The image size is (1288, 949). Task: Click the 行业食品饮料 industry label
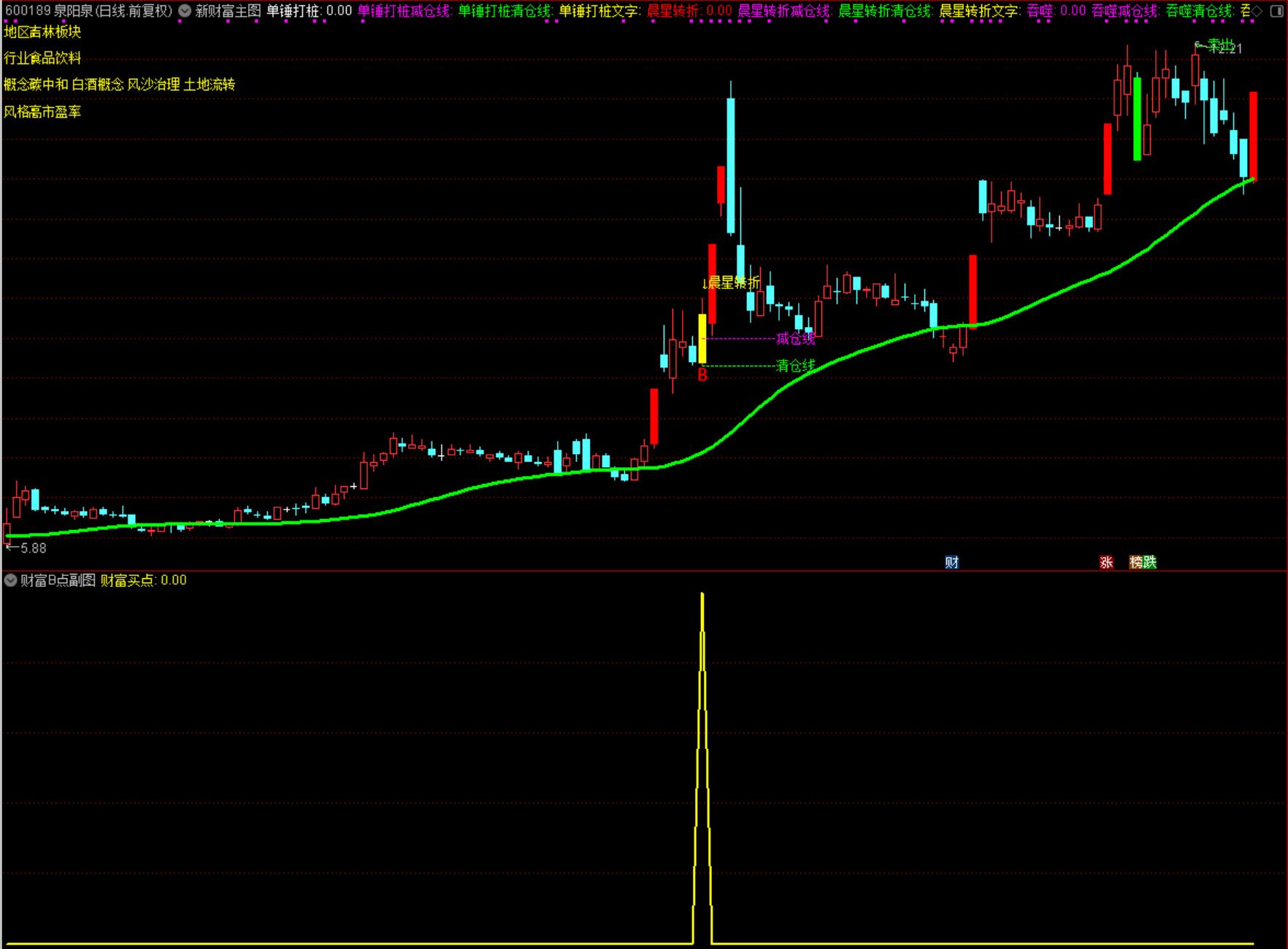[42, 58]
